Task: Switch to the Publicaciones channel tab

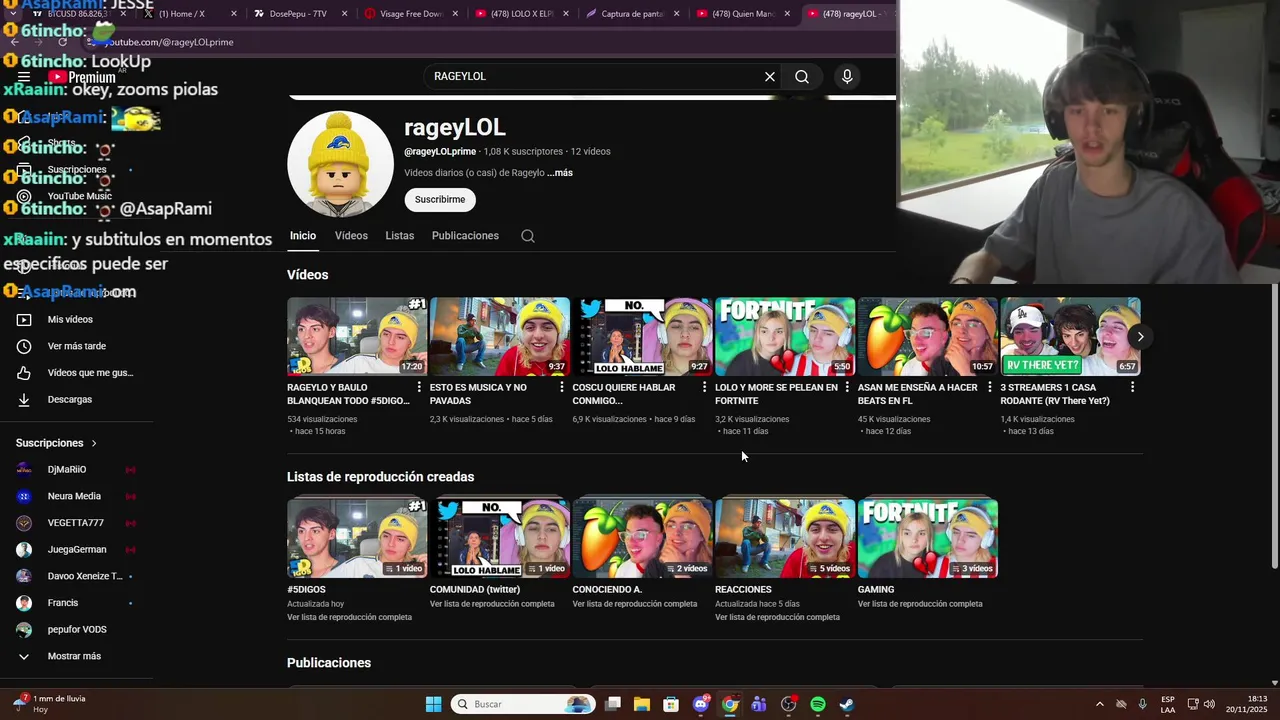Action: pos(465,236)
